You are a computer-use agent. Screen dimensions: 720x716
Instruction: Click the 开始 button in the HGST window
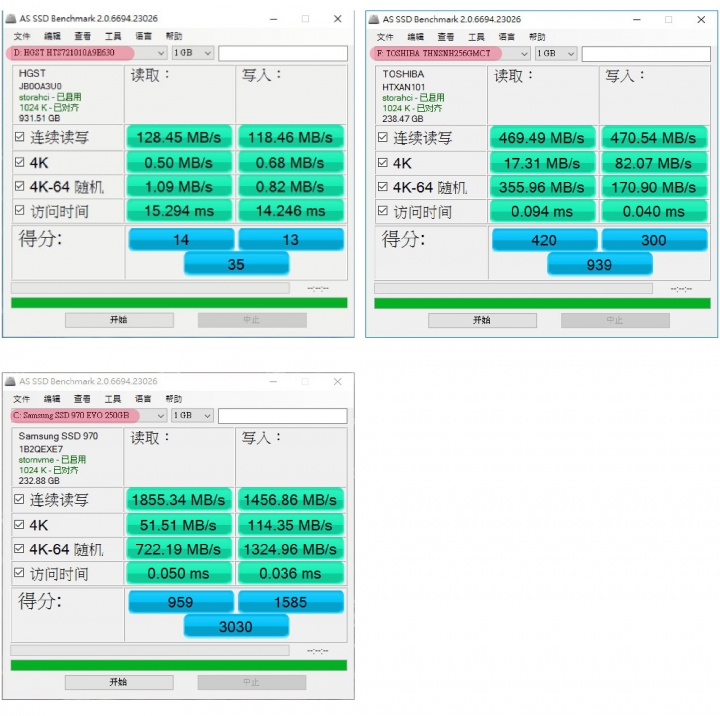click(119, 320)
